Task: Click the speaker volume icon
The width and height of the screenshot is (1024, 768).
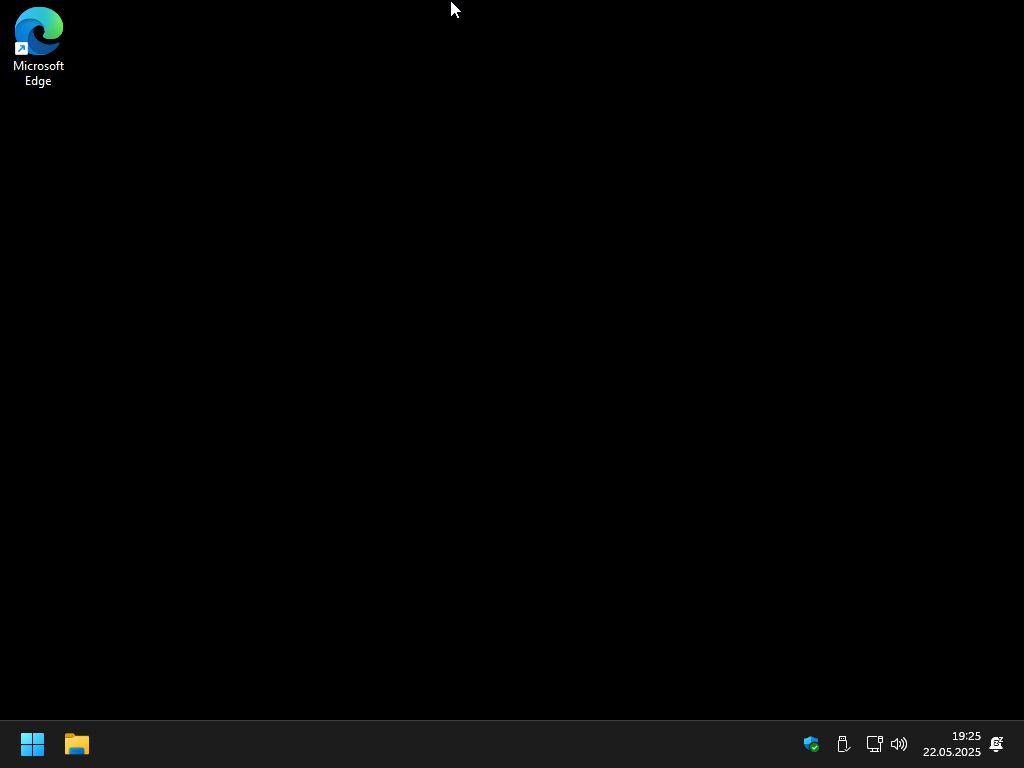Action: pyautogui.click(x=899, y=744)
